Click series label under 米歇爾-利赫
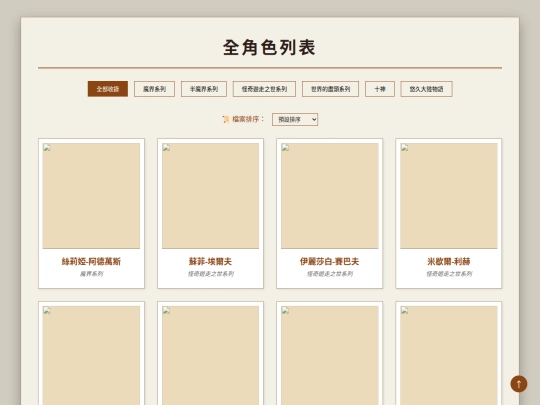The width and height of the screenshot is (540, 405). (x=449, y=274)
